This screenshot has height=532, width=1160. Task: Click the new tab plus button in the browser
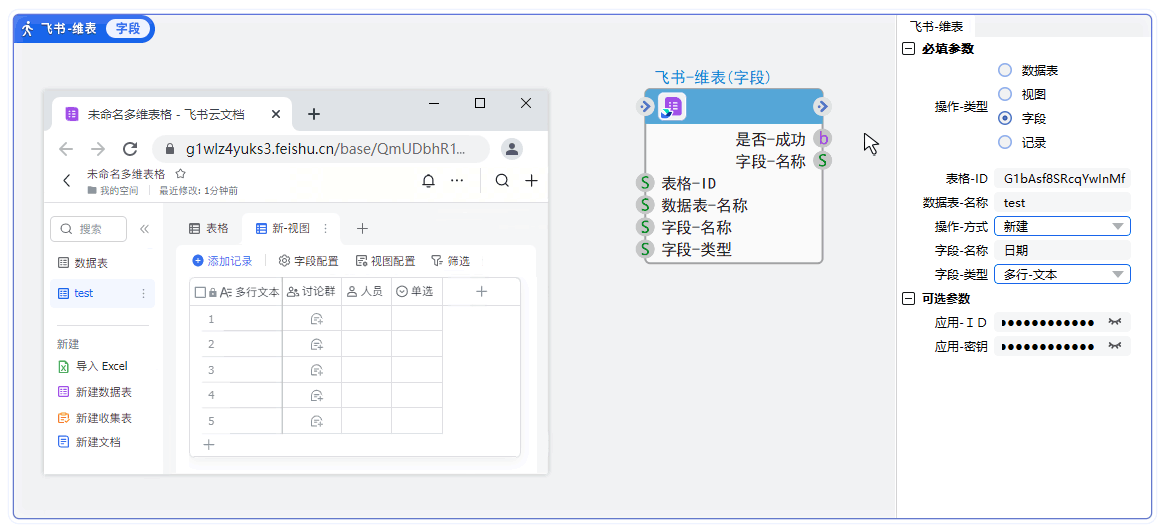pos(314,114)
